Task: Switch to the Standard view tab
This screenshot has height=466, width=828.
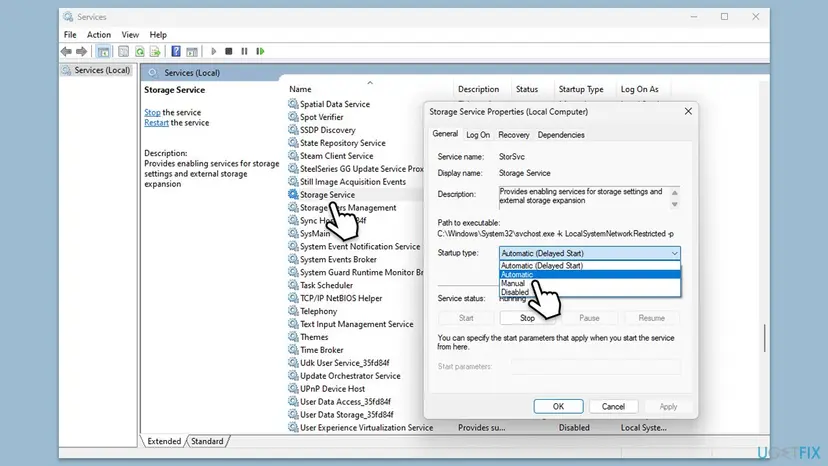Action: pos(207,441)
